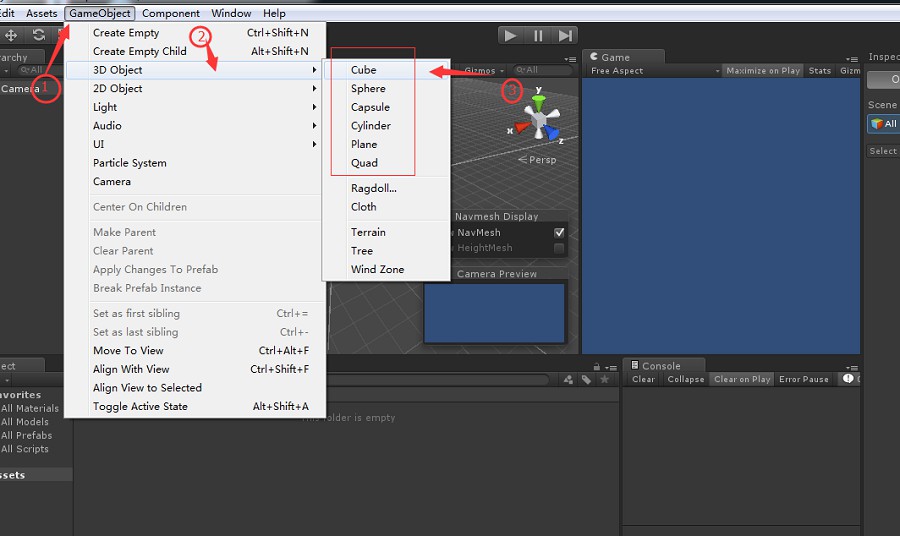The width and height of the screenshot is (900, 536).
Task: Choose Quad from the submenu
Action: 386,163
